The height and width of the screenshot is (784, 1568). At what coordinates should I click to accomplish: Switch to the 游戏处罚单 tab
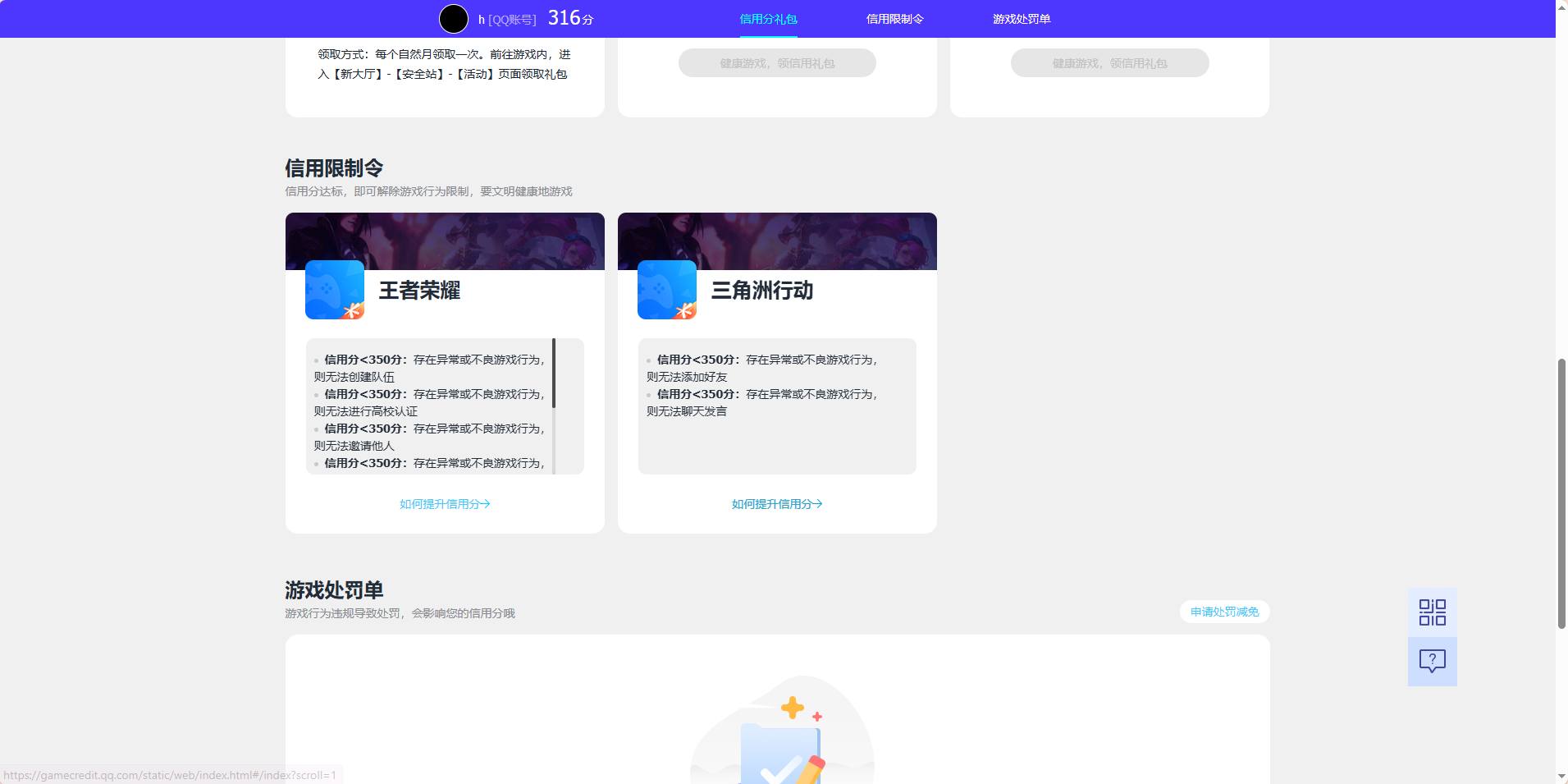click(1022, 19)
